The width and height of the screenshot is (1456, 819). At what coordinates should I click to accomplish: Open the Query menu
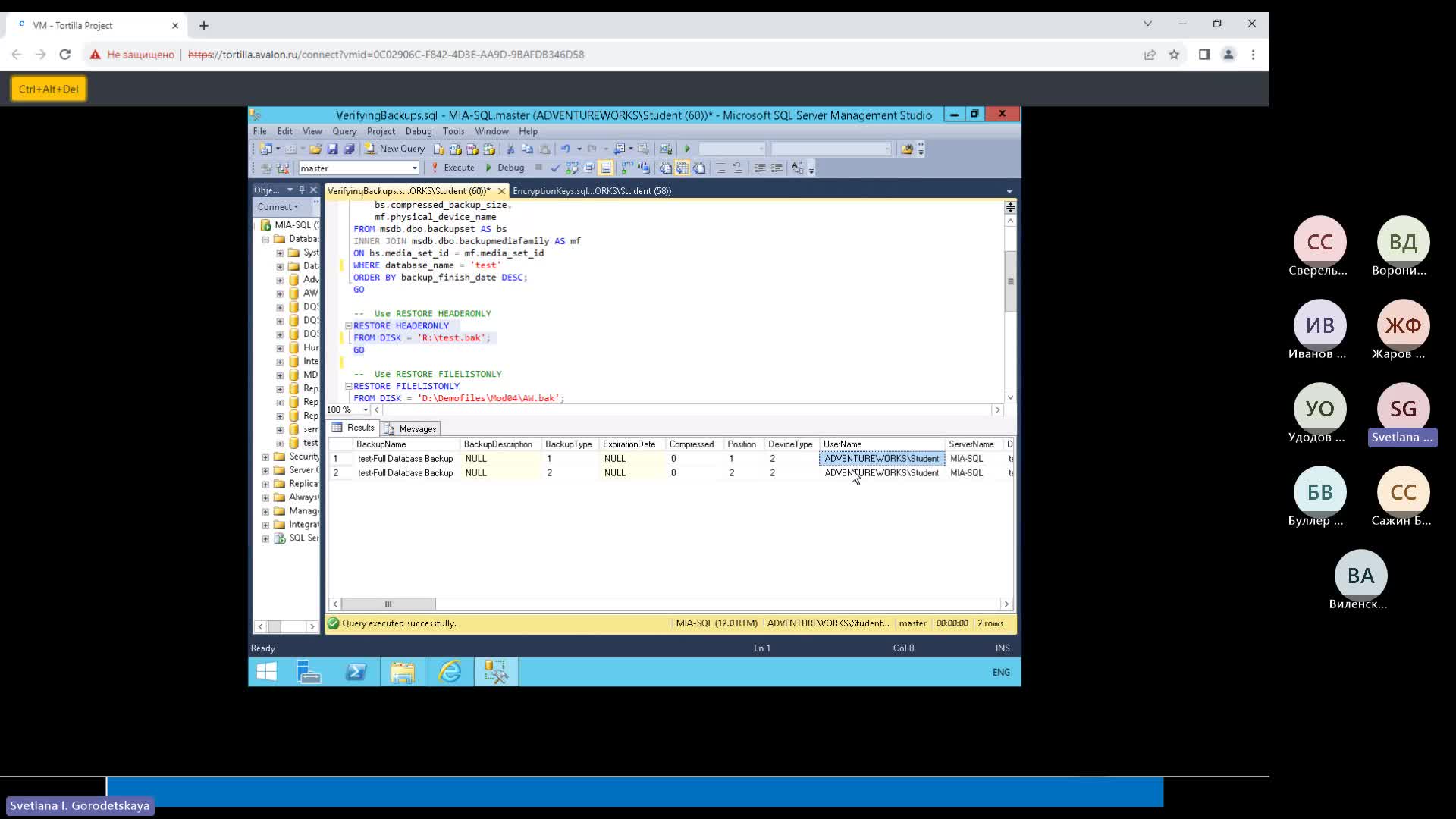344,131
